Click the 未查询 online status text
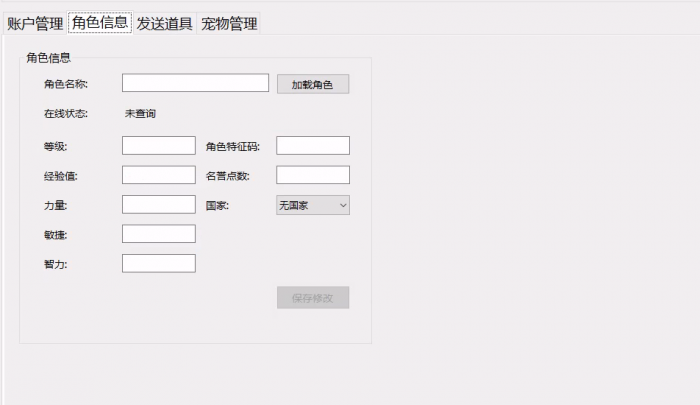This screenshot has width=700, height=405. tap(140, 114)
